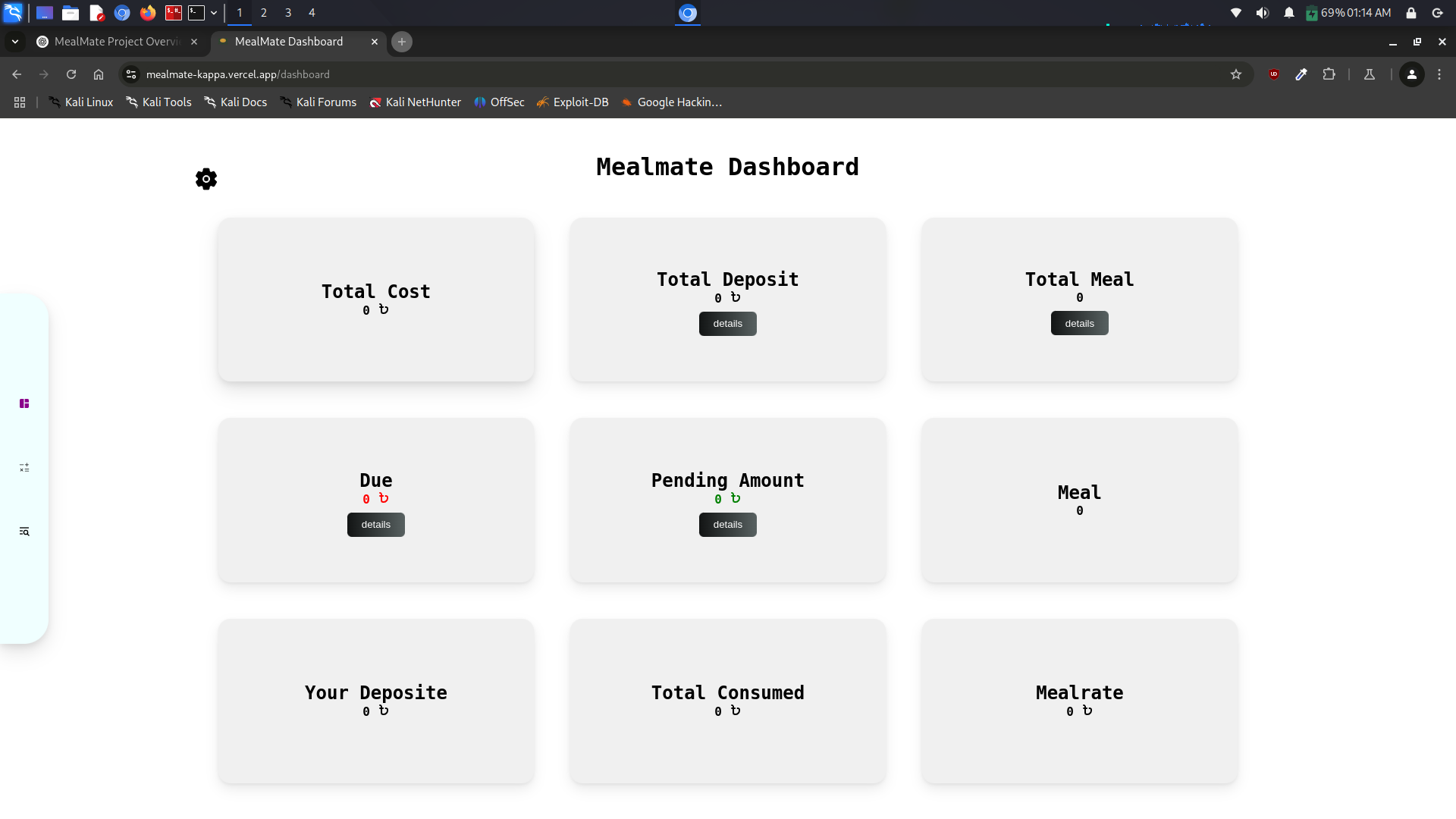Switch to the MealMate Project Overview tab
1456x819 pixels.
pos(114,42)
